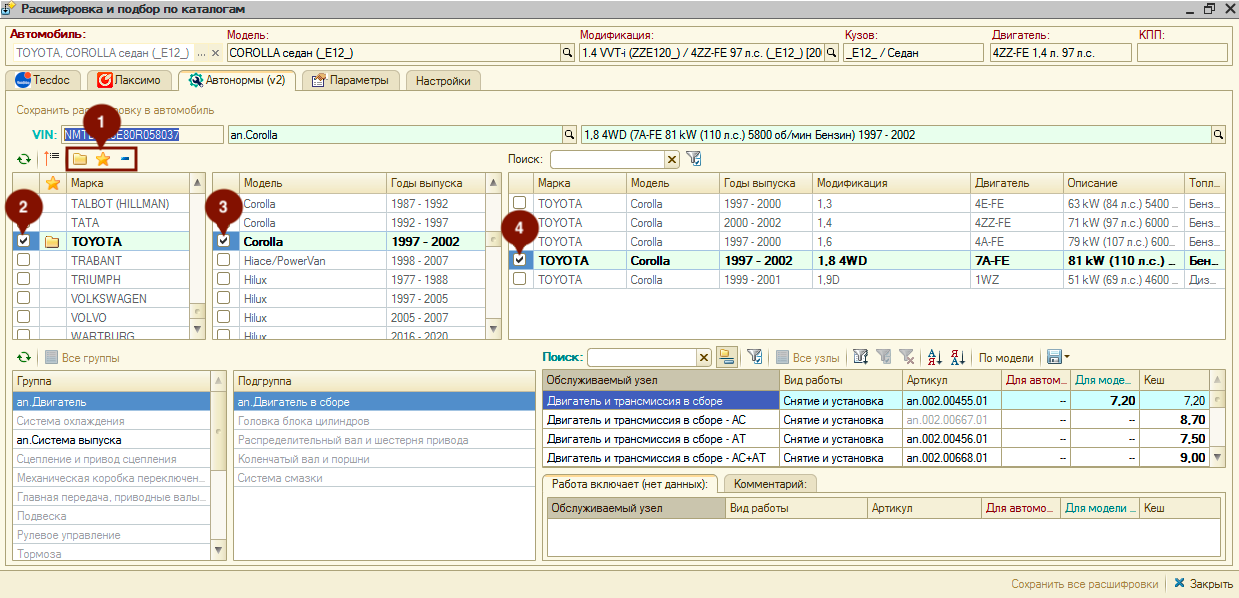Click the Все группы button
Viewport: 1239px width, 598px height.
click(82, 357)
